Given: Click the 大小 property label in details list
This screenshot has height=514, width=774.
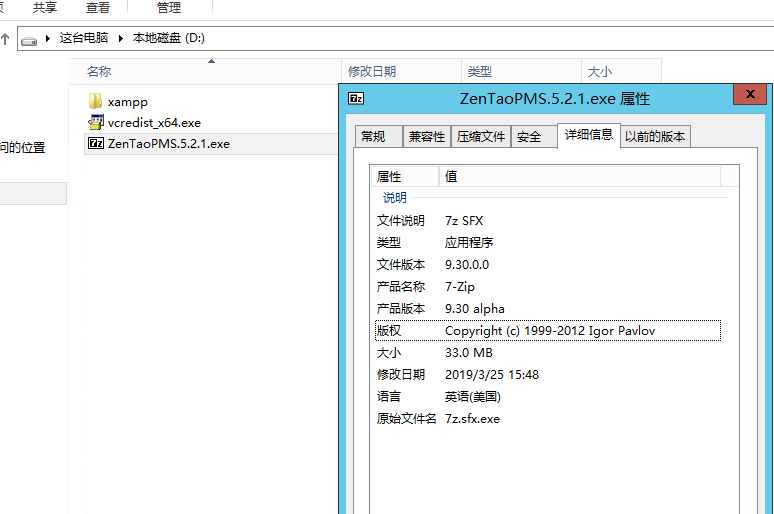Looking at the screenshot, I should tap(389, 353).
